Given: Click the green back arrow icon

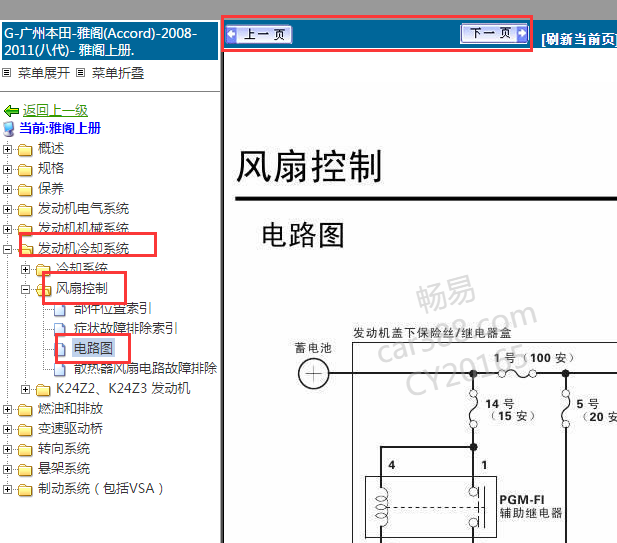Looking at the screenshot, I should tap(11, 111).
